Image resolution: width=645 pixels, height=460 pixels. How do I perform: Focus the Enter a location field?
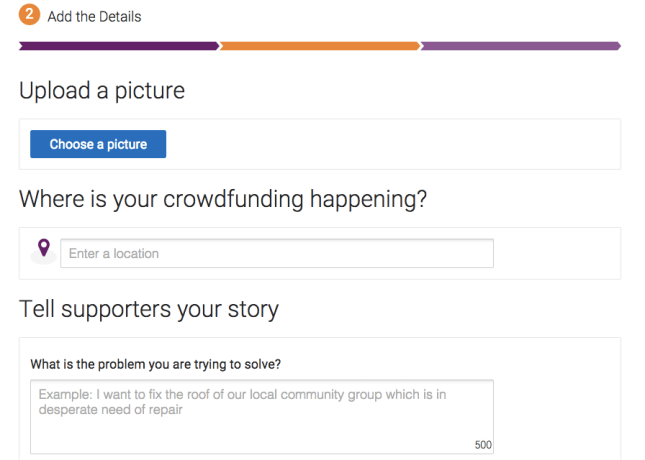coord(277,253)
